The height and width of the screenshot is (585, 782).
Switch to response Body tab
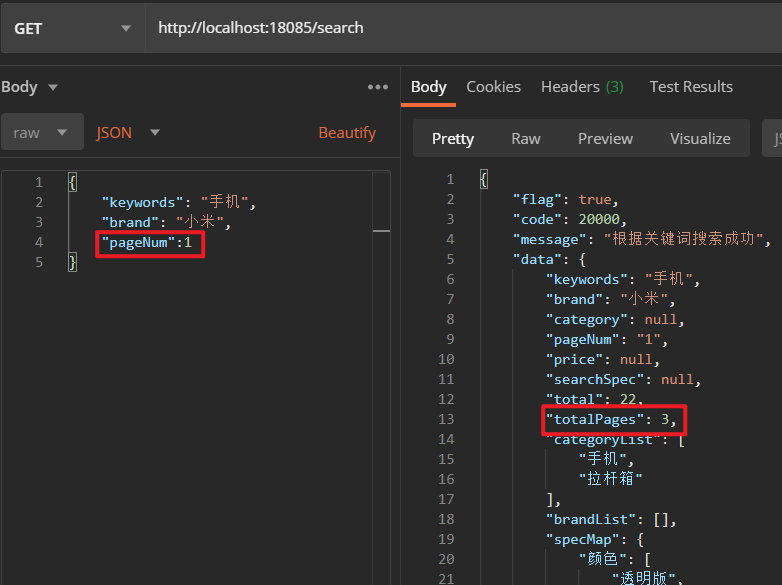[428, 87]
